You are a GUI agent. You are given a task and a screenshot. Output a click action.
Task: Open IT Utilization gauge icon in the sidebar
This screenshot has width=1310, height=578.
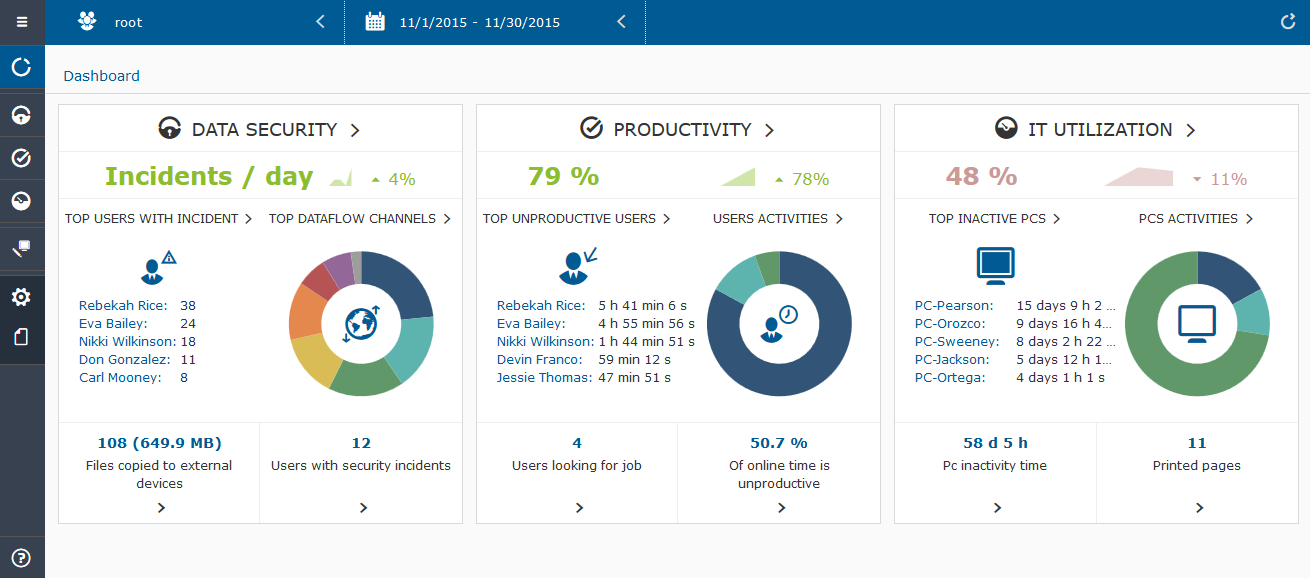coord(21,201)
